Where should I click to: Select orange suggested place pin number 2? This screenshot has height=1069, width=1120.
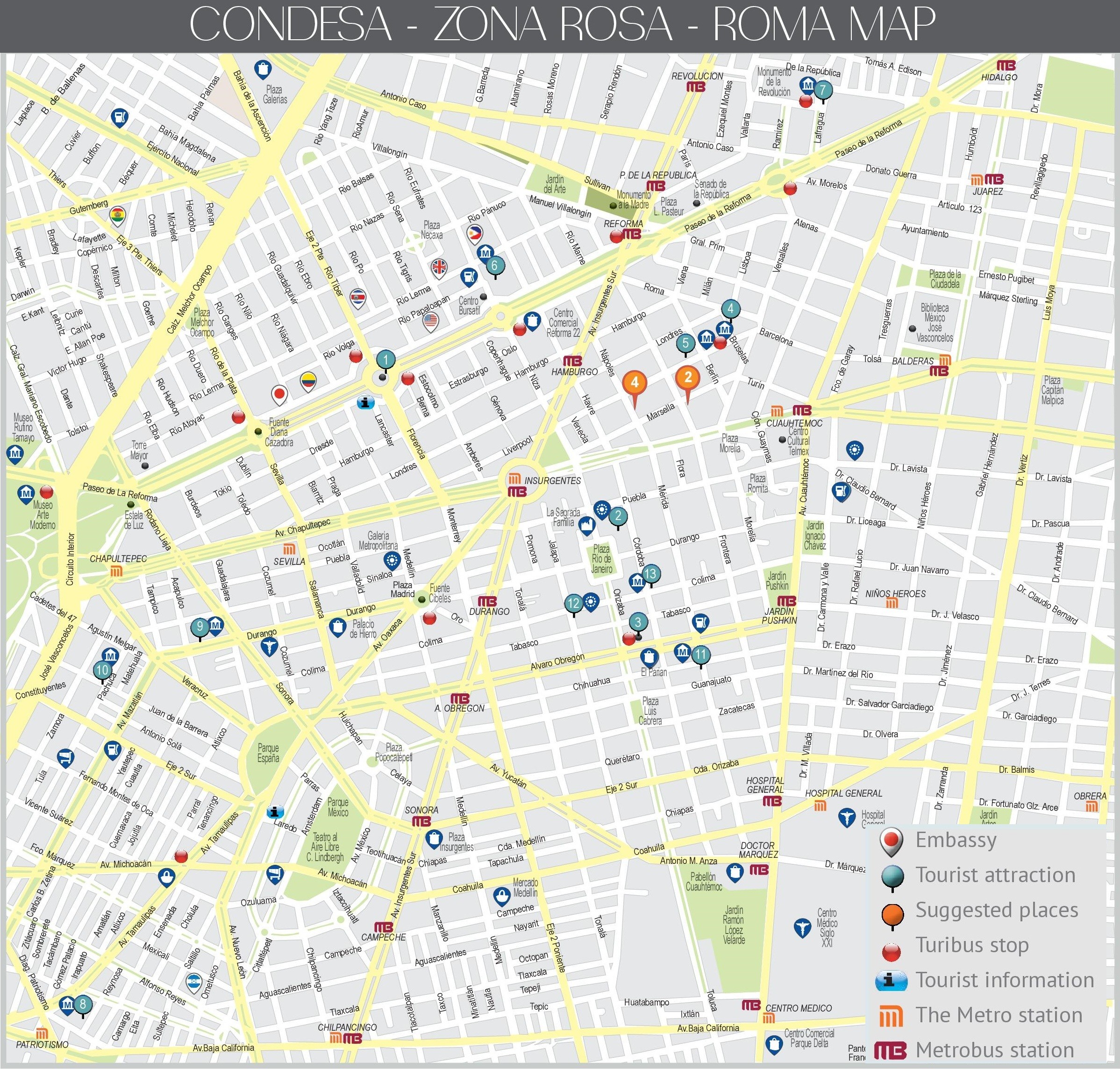(688, 377)
